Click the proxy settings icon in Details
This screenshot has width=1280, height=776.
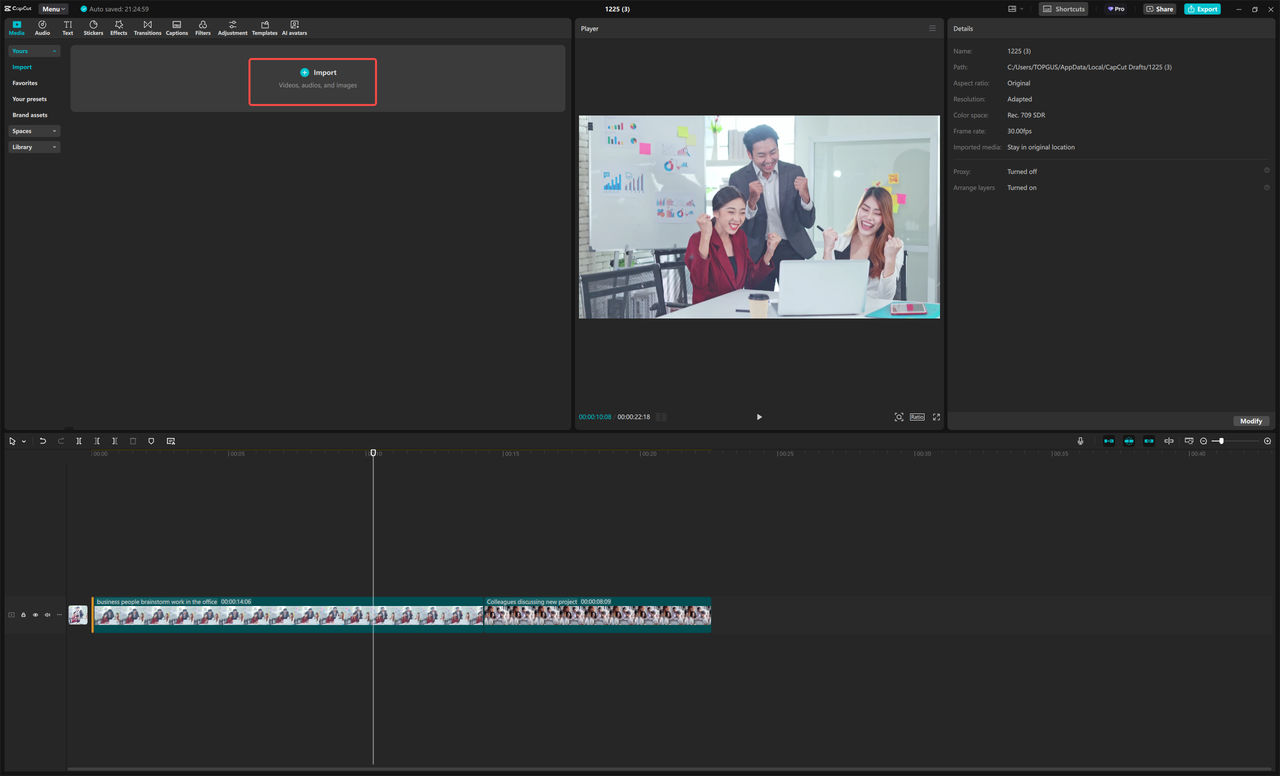[x=1267, y=171]
